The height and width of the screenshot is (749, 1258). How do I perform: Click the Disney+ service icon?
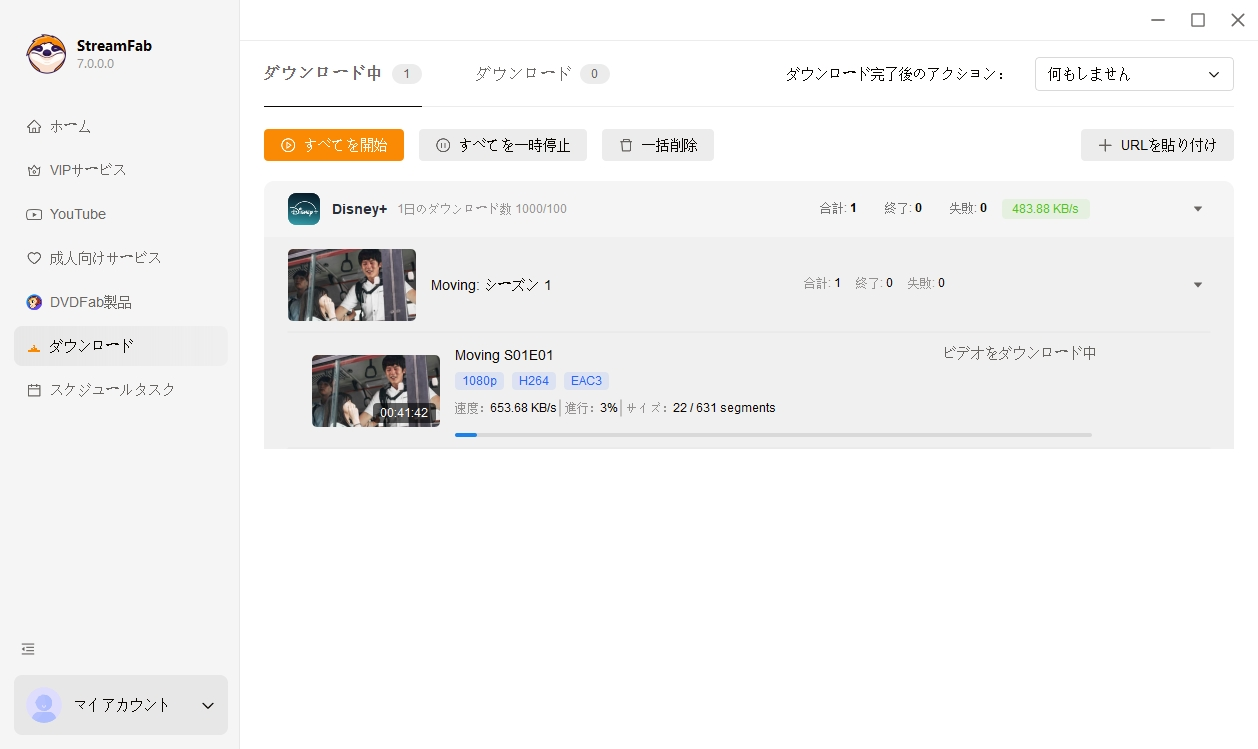pos(303,209)
